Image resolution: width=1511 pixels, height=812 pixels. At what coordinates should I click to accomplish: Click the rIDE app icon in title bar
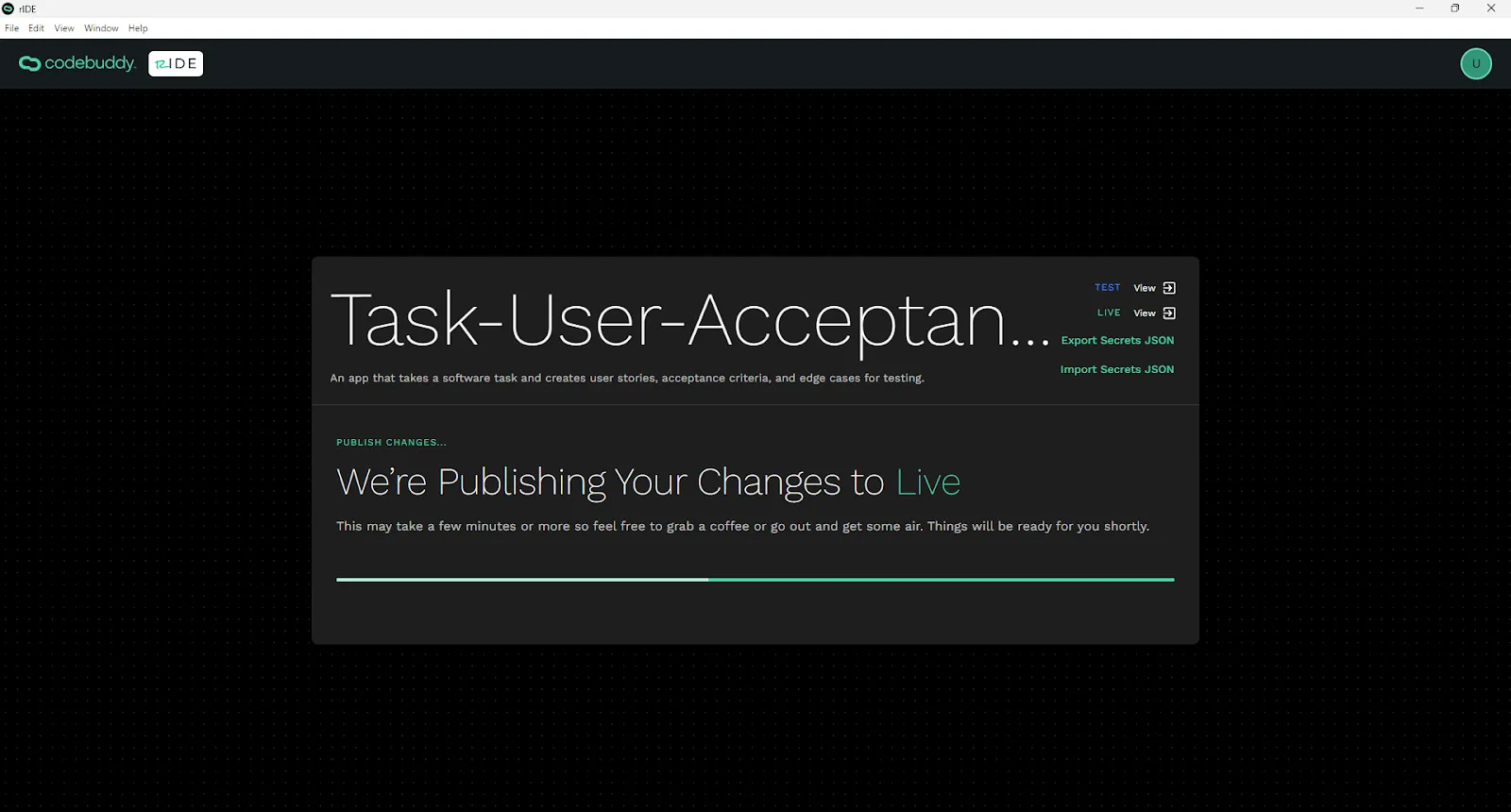pyautogui.click(x=8, y=8)
